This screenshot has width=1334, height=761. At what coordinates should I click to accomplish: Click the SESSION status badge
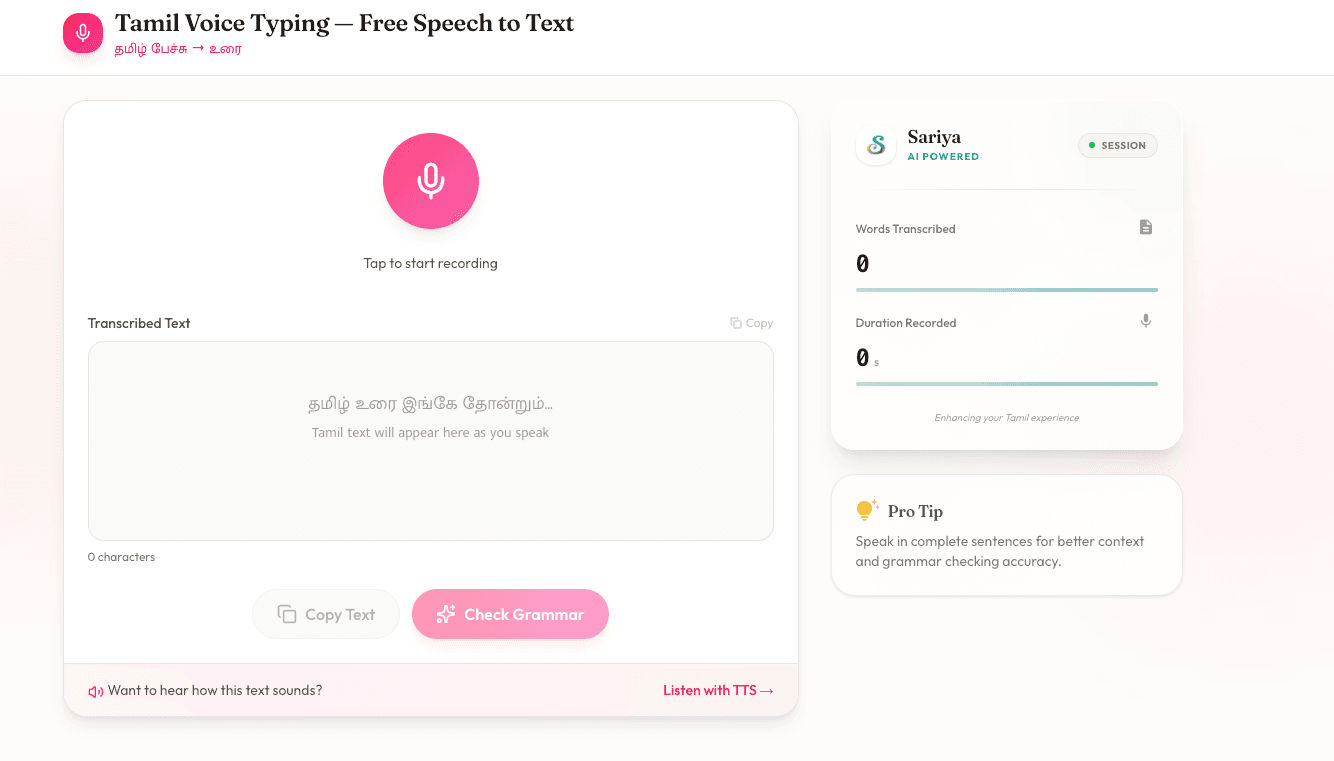1117,145
